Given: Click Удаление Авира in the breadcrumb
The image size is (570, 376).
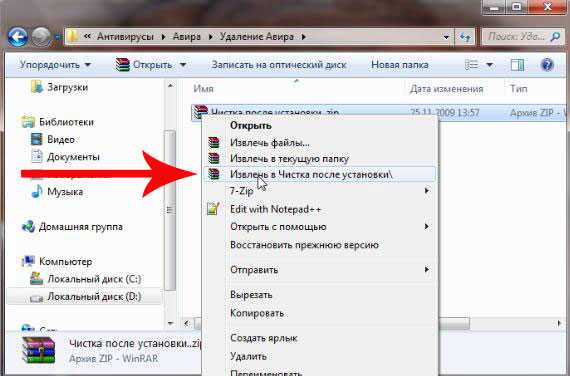Looking at the screenshot, I should tap(257, 37).
